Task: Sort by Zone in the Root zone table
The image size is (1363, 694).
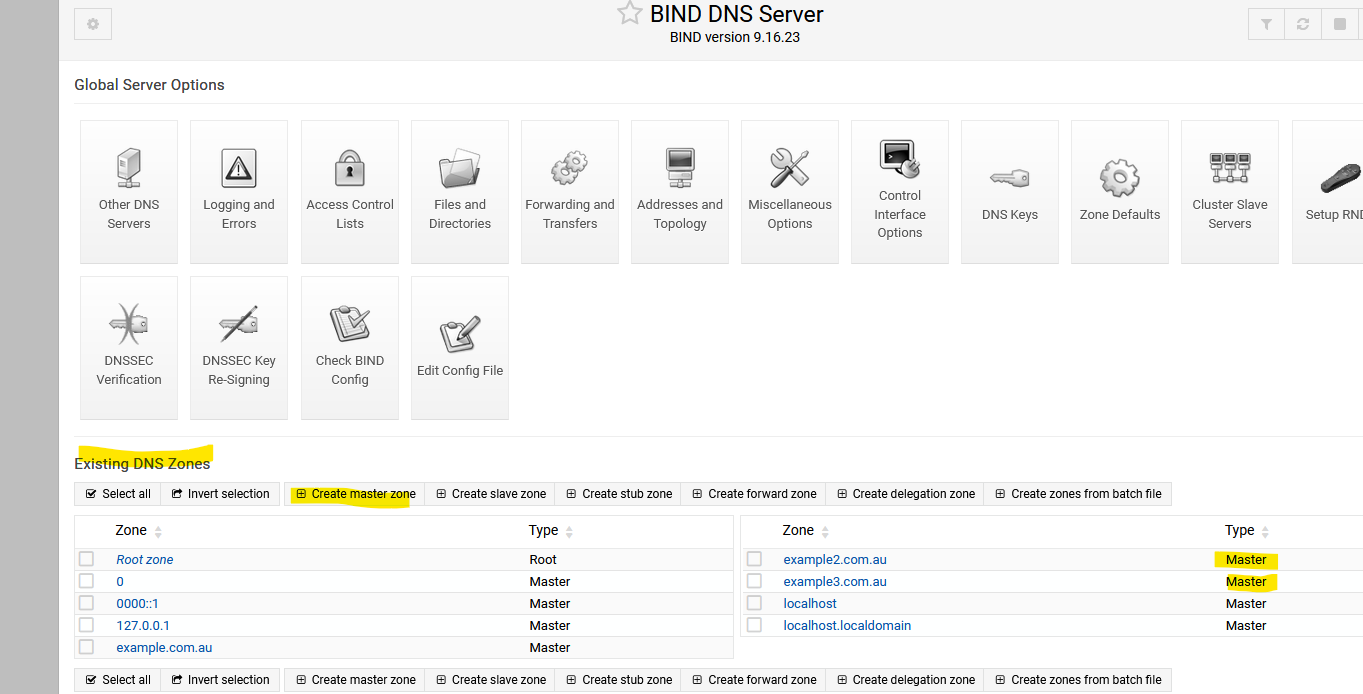Action: tap(139, 531)
